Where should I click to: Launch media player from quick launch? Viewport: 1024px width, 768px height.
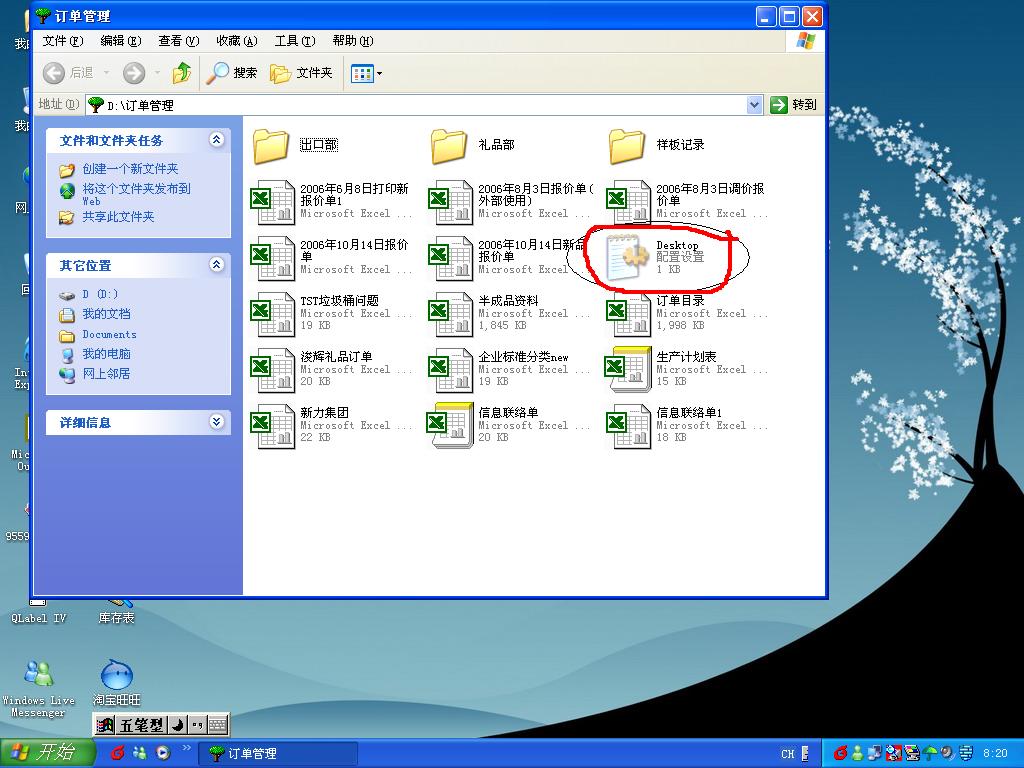click(163, 753)
